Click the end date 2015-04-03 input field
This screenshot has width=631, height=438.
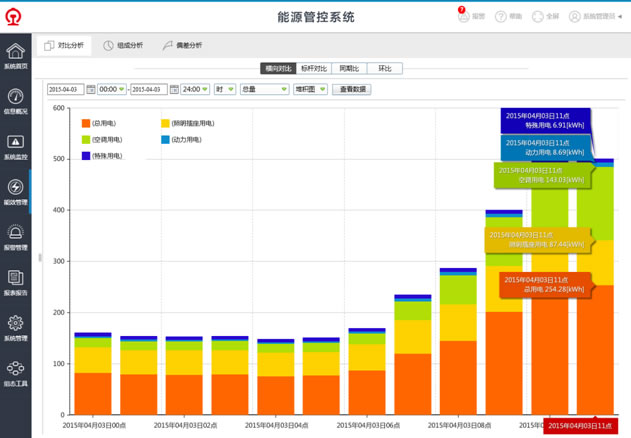149,89
